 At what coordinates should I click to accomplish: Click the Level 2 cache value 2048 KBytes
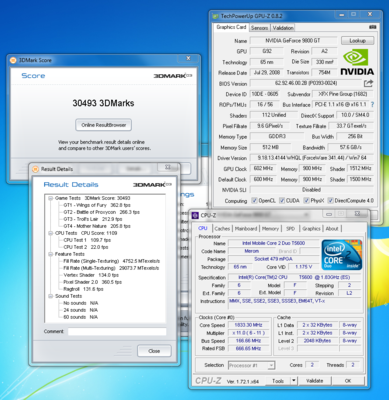tap(317, 341)
